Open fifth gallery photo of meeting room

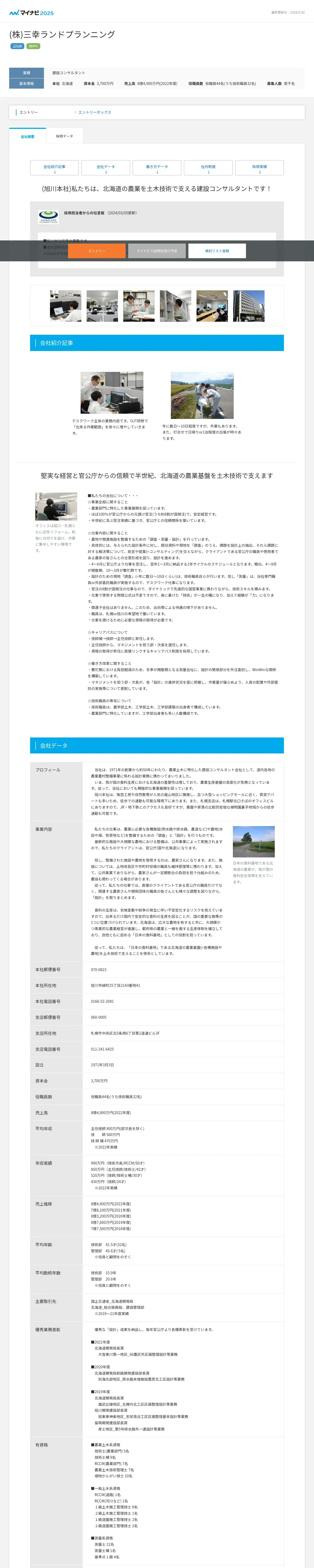pos(212,306)
